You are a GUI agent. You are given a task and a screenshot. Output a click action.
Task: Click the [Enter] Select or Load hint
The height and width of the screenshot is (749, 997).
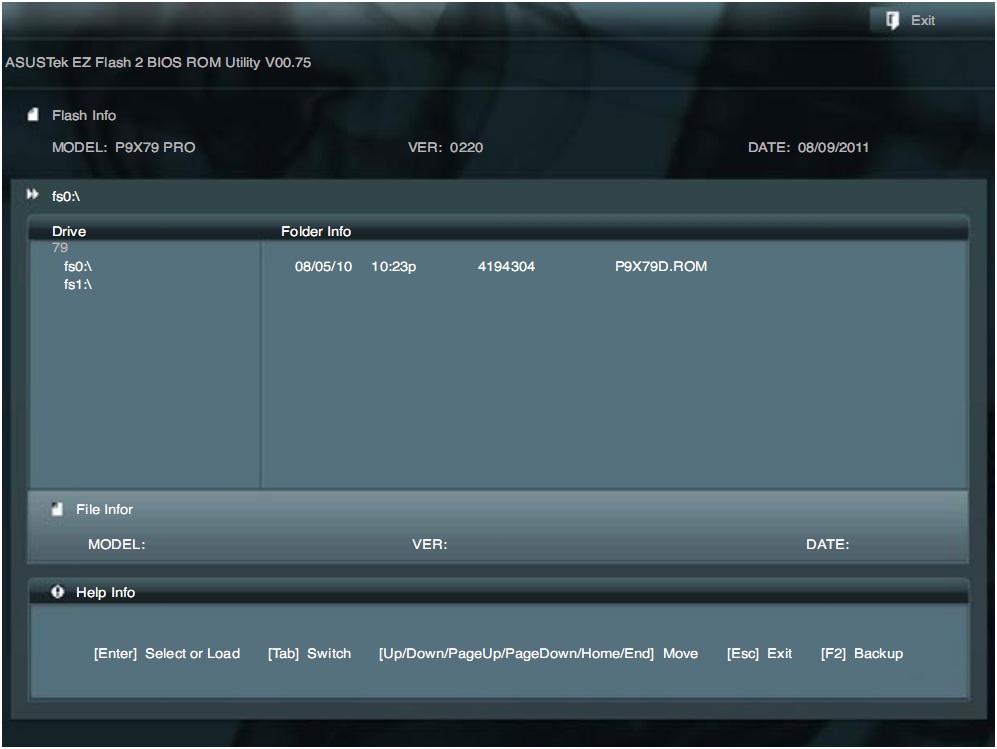click(167, 654)
